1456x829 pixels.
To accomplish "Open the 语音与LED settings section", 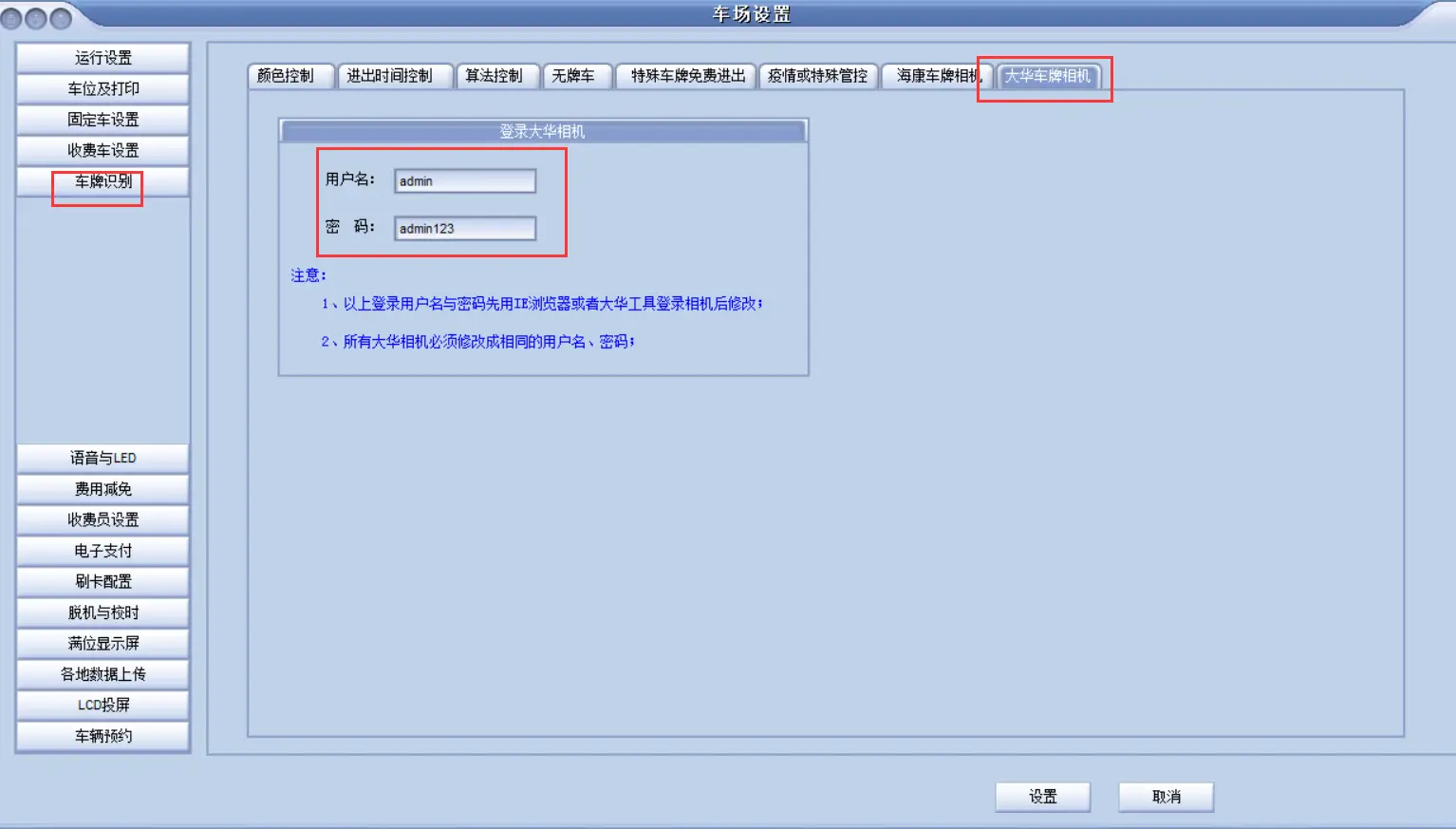I will pyautogui.click(x=103, y=458).
